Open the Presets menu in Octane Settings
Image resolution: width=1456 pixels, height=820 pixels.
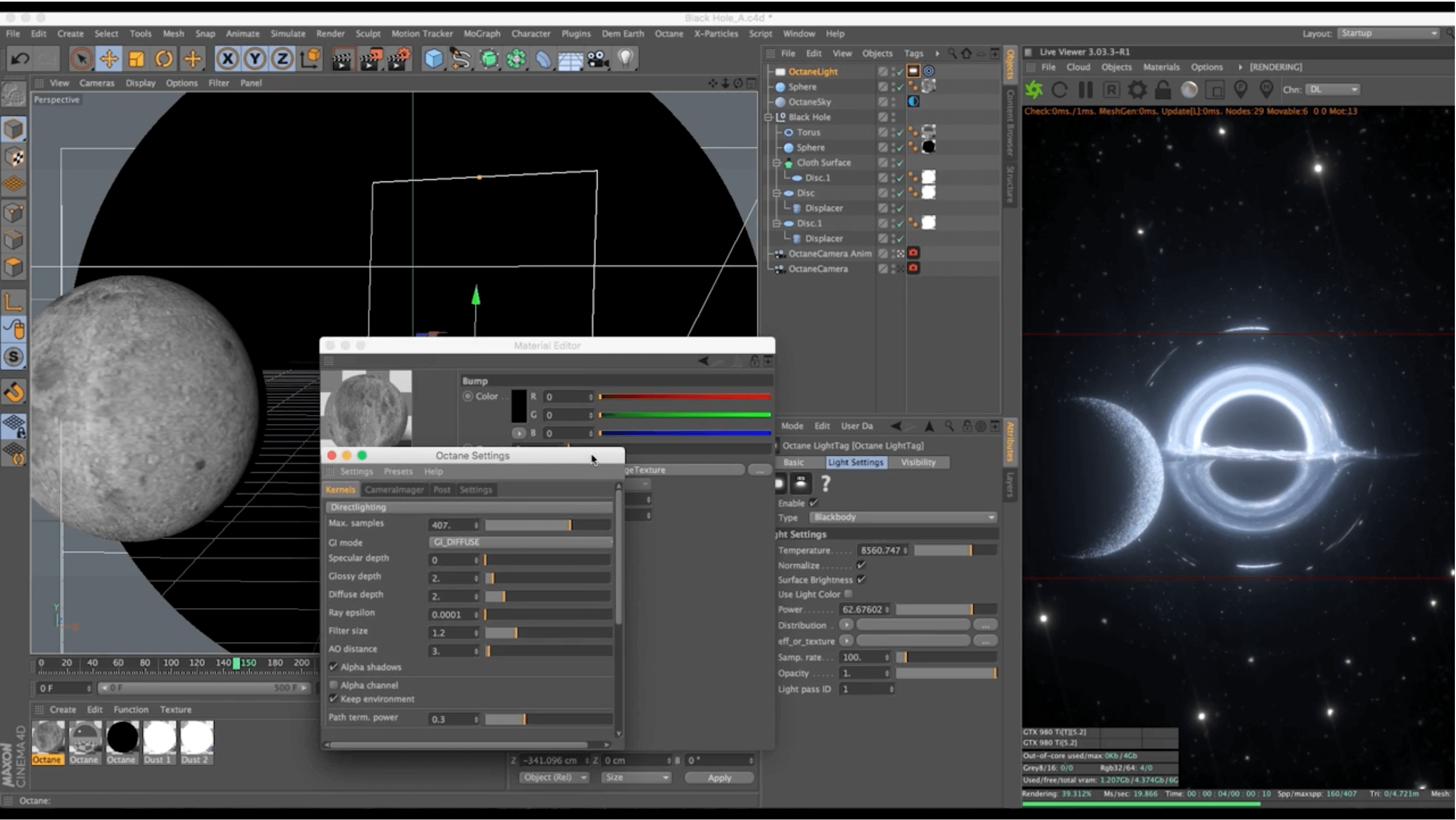pyautogui.click(x=398, y=472)
